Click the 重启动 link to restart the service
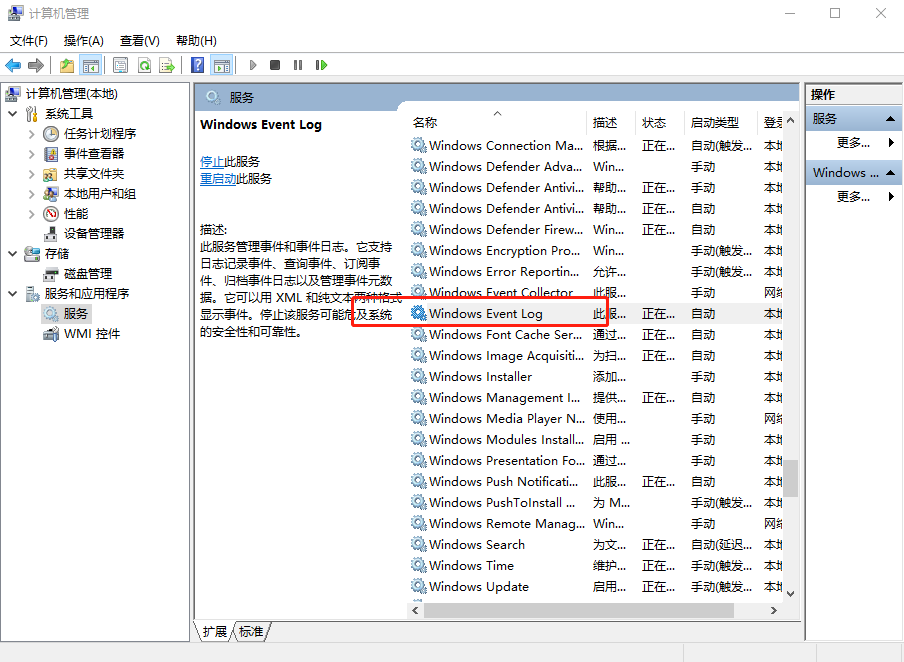Image resolution: width=904 pixels, height=662 pixels. click(218, 179)
